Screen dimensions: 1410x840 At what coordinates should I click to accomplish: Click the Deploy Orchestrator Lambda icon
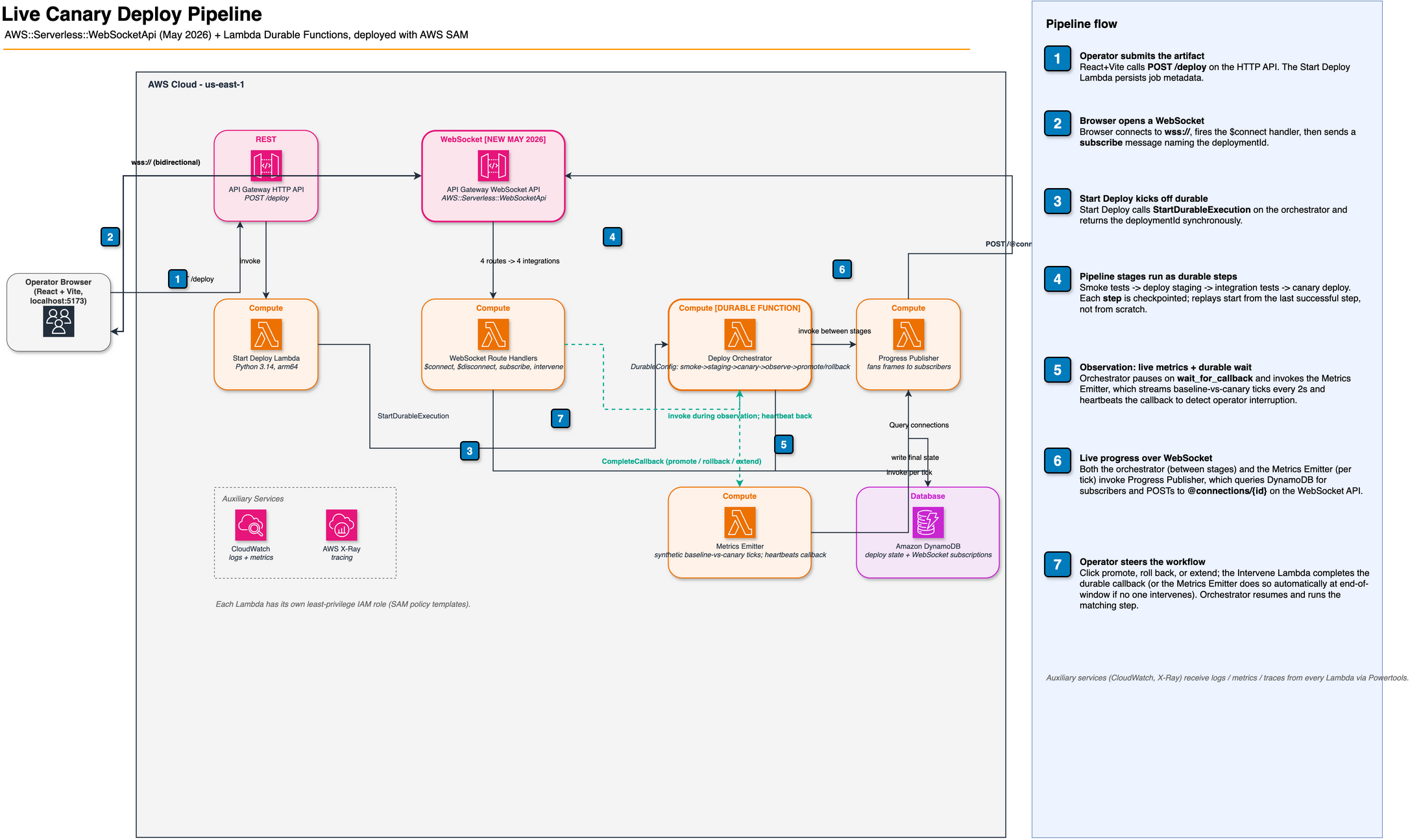(740, 335)
